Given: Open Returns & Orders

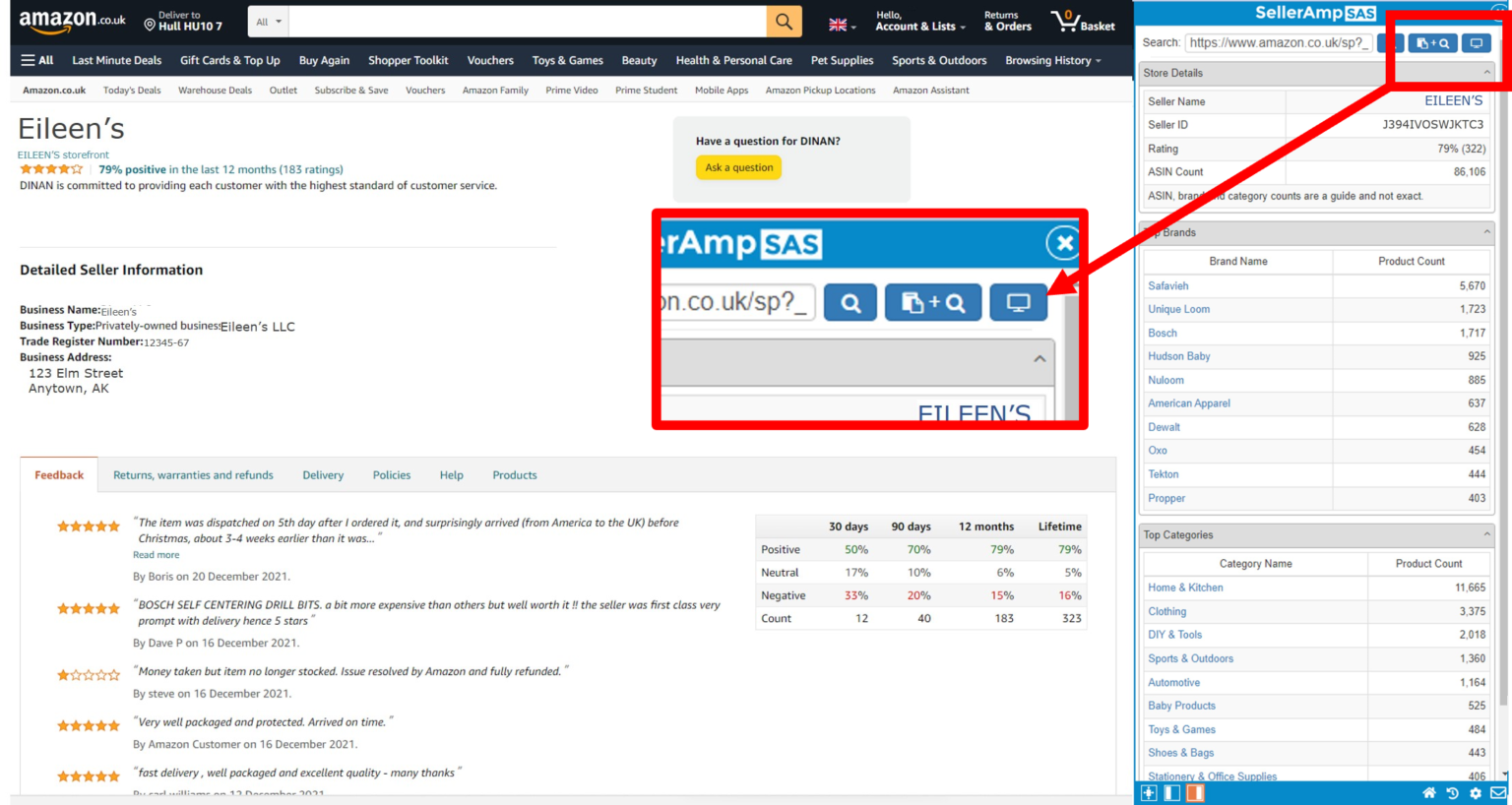Looking at the screenshot, I should [x=1008, y=21].
